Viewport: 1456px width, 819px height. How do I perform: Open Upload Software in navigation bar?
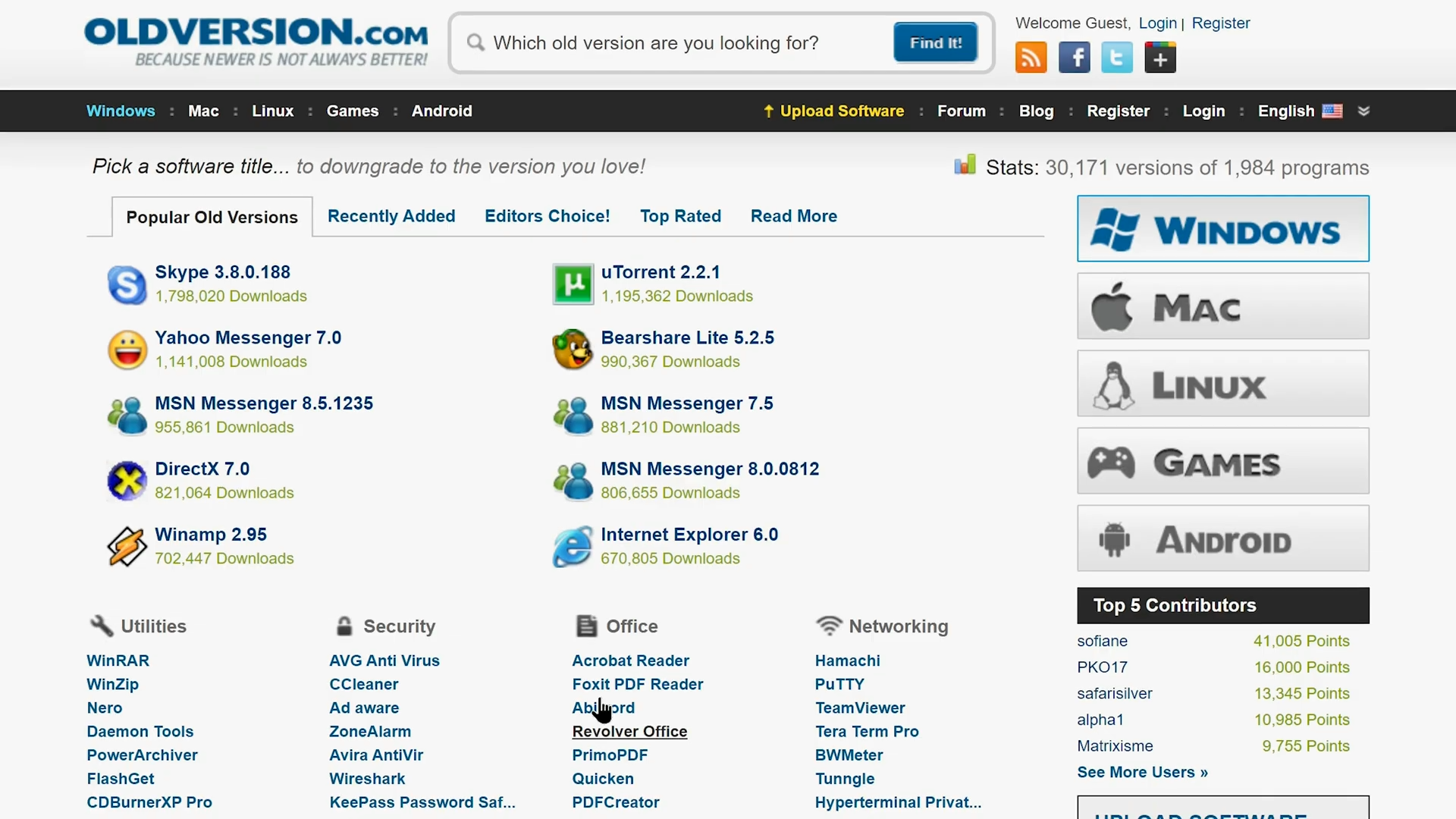click(833, 111)
